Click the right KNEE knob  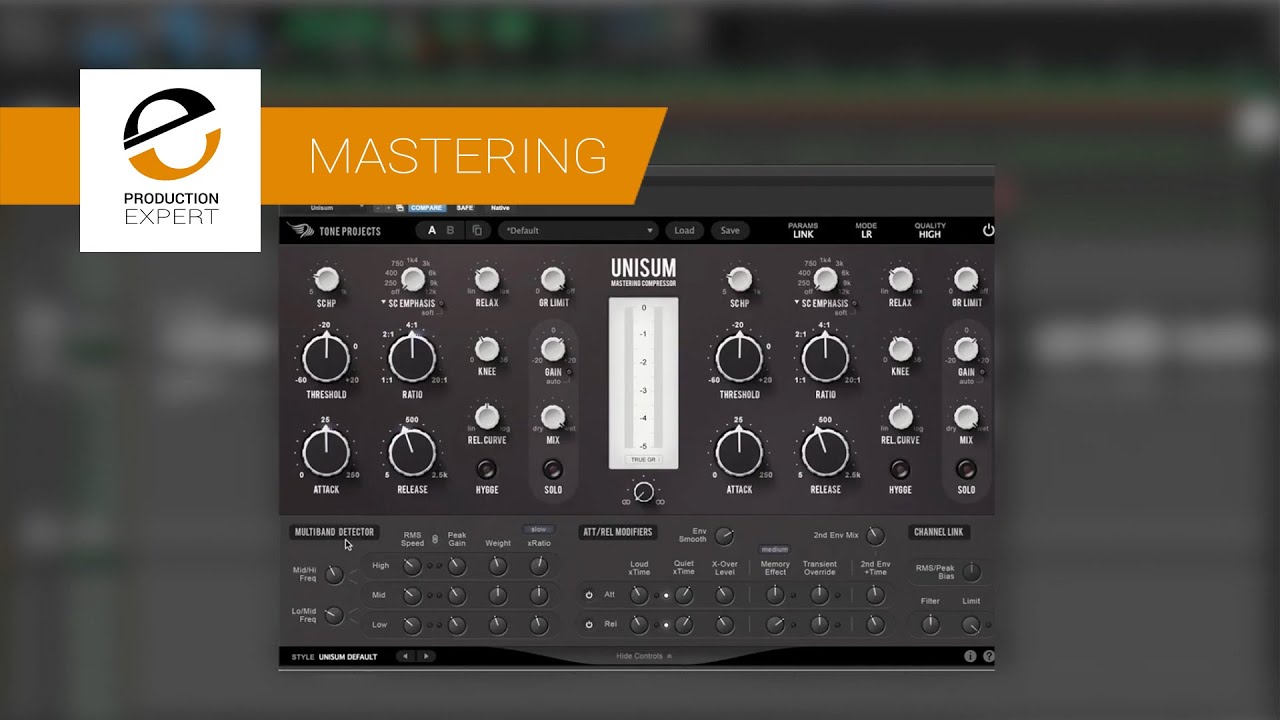click(900, 348)
